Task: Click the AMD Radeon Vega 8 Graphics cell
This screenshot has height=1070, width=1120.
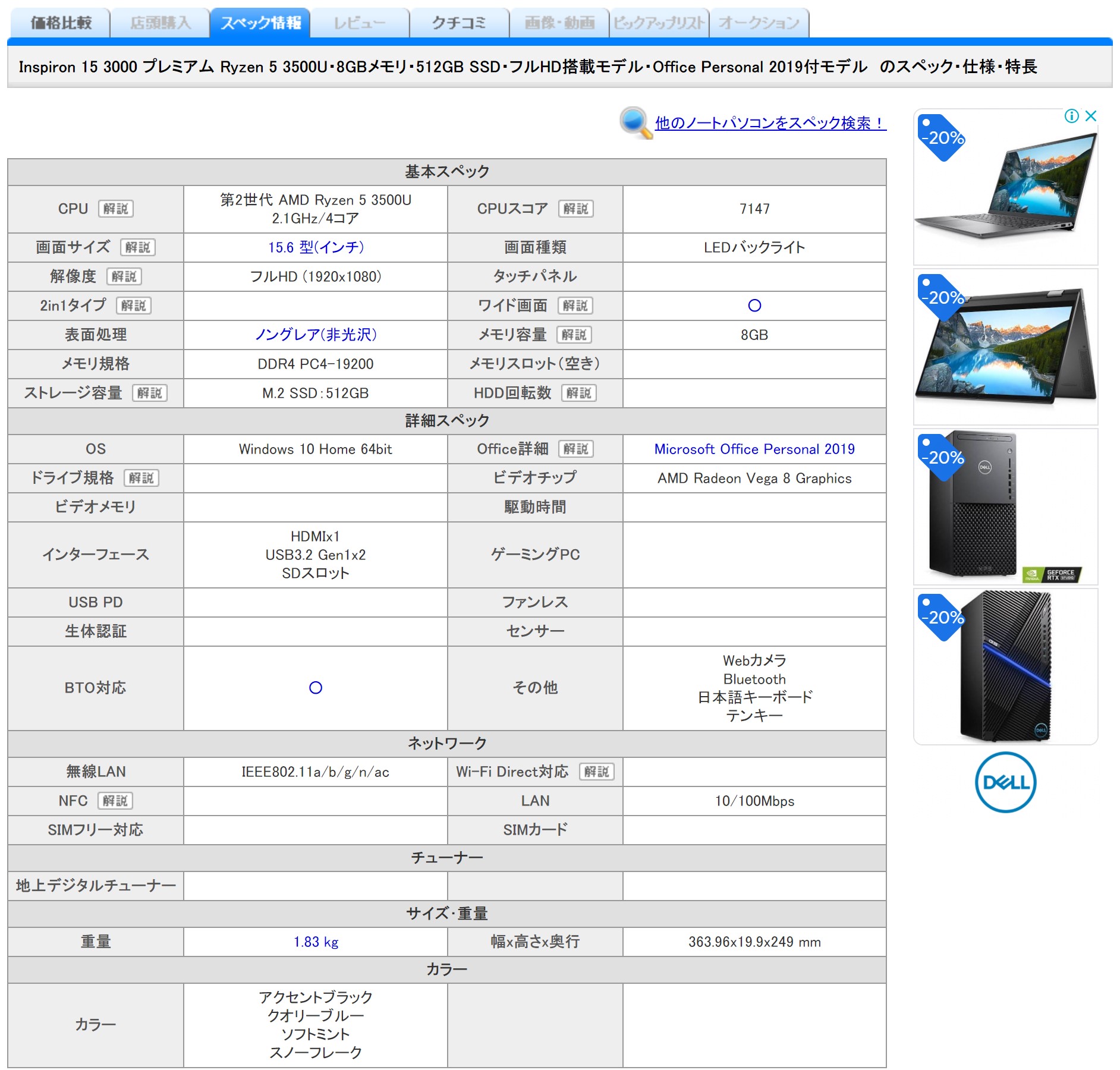Action: coord(754,478)
